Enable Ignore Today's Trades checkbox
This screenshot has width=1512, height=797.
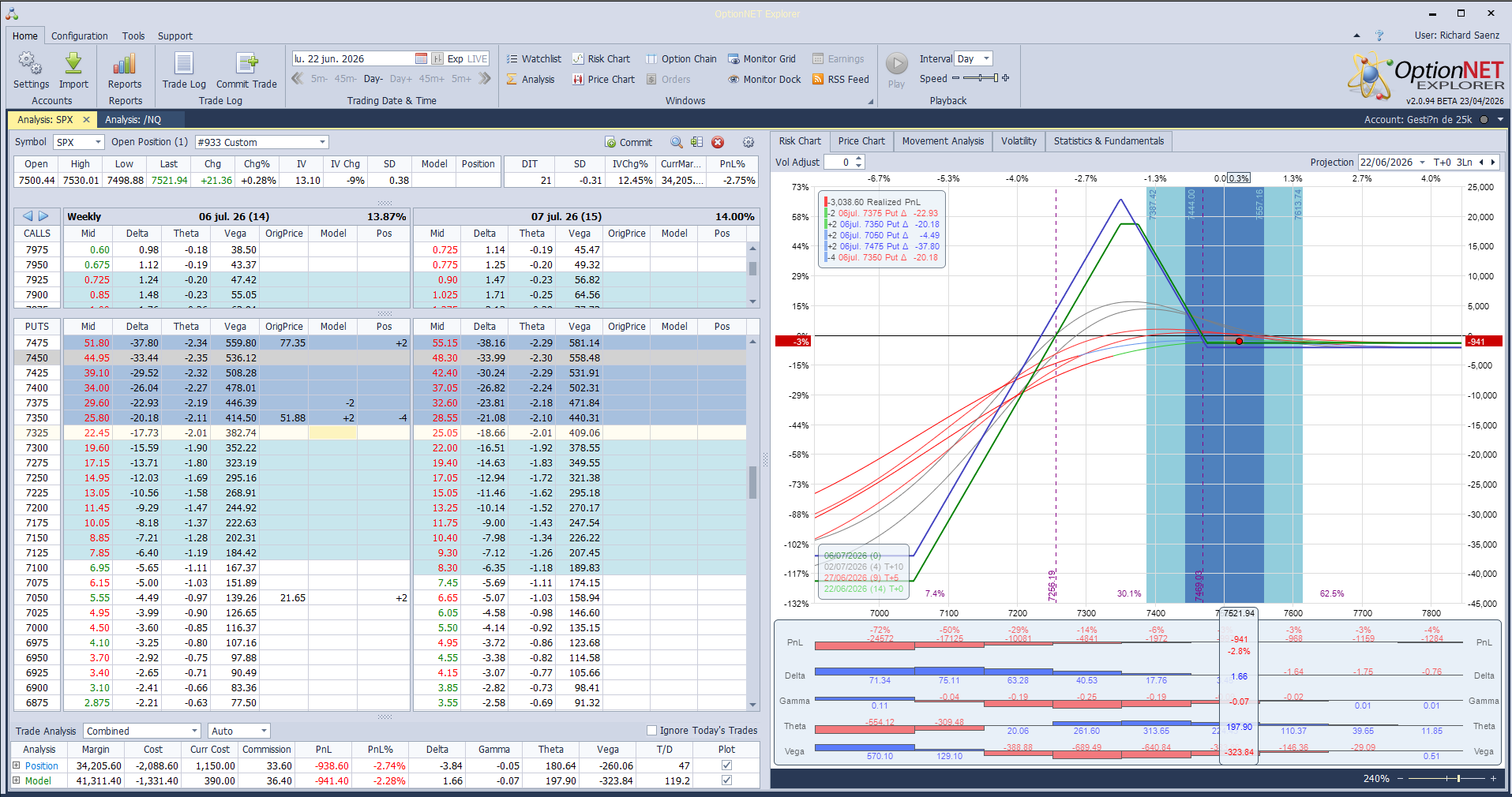point(651,731)
